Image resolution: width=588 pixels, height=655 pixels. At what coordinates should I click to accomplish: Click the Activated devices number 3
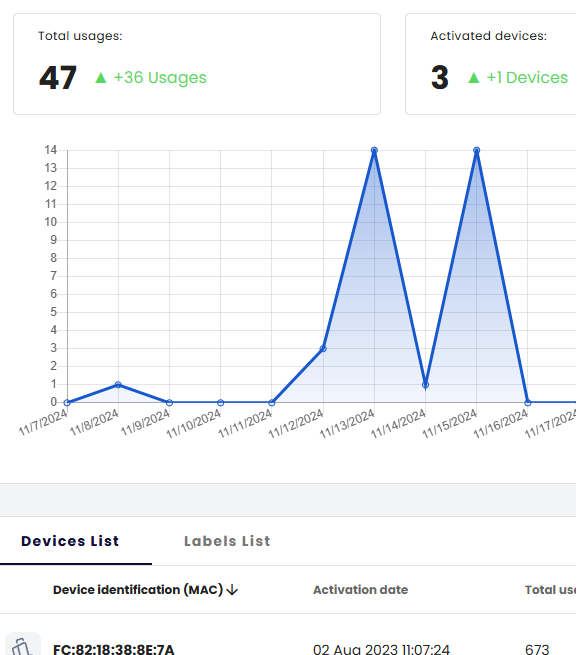[x=440, y=78]
